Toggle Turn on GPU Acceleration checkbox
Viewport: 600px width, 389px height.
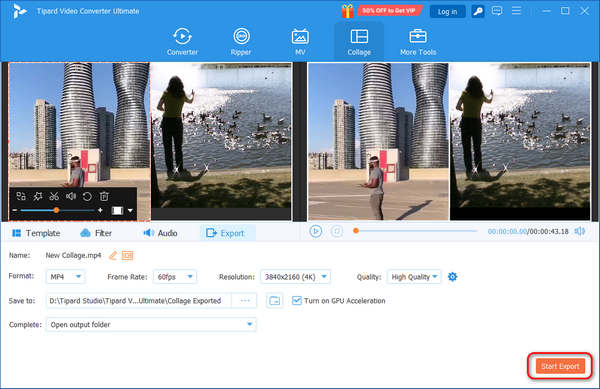[297, 301]
